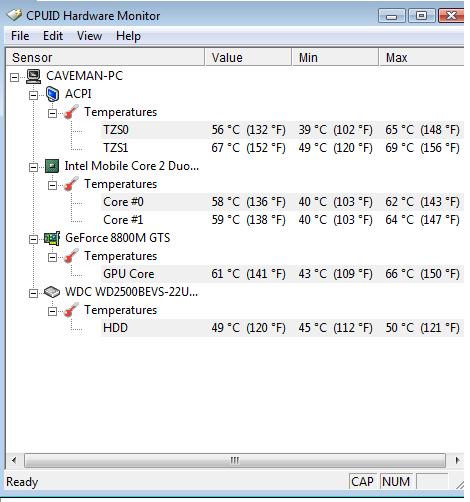
Task: Click the Min column header
Action: 336,57
